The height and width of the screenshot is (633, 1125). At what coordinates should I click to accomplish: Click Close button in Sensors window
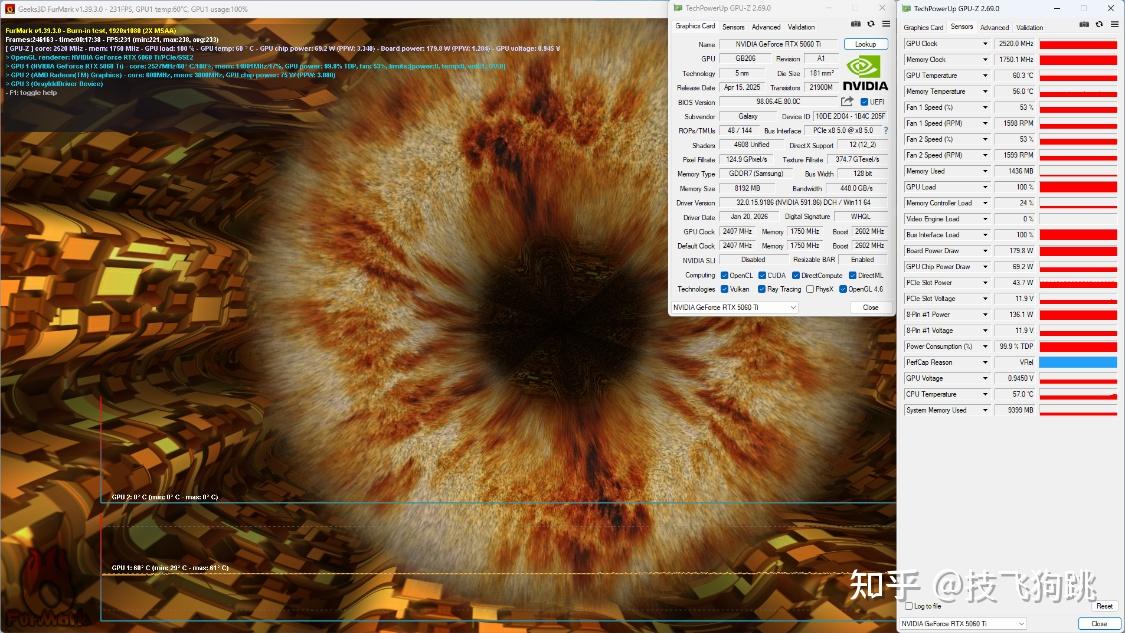(x=1099, y=624)
